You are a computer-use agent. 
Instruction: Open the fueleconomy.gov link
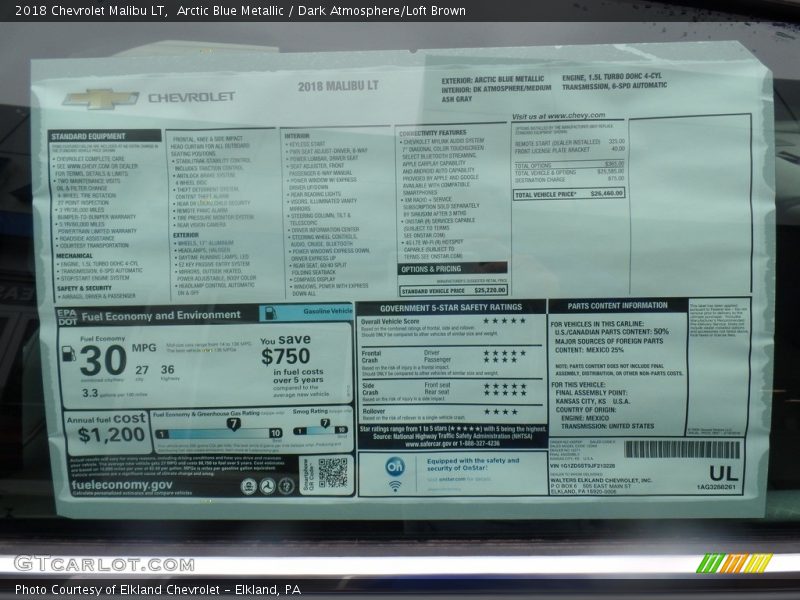click(121, 484)
